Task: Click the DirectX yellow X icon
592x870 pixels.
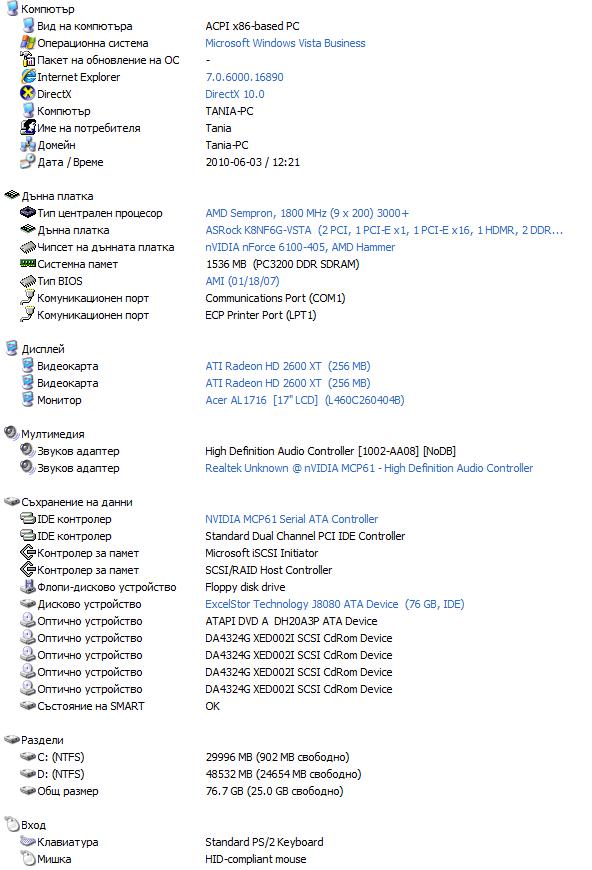Action: [28, 93]
